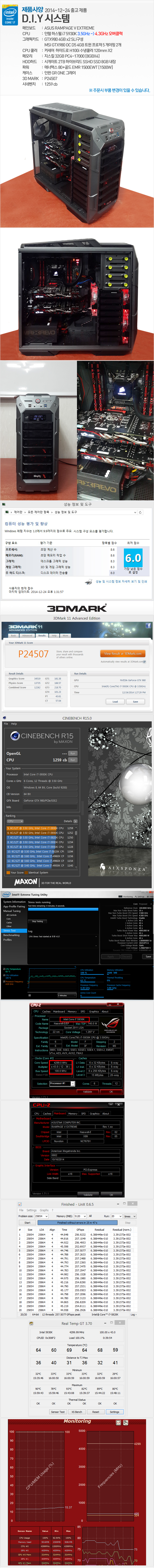
Task: Open the Ranking CPU dropdown in Cinebench
Action: [x=15, y=821]
